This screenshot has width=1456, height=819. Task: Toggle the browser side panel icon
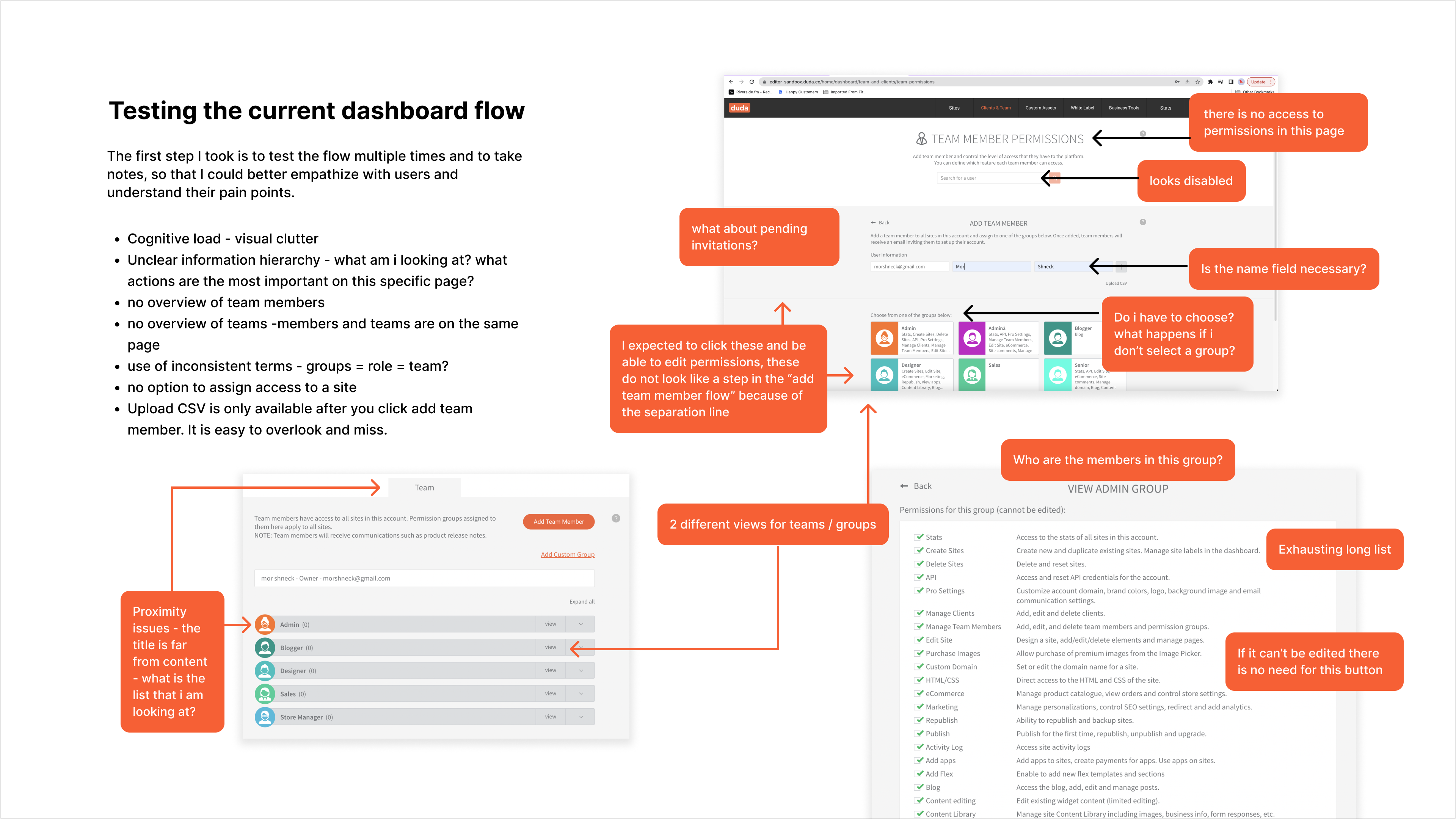coord(1230,82)
